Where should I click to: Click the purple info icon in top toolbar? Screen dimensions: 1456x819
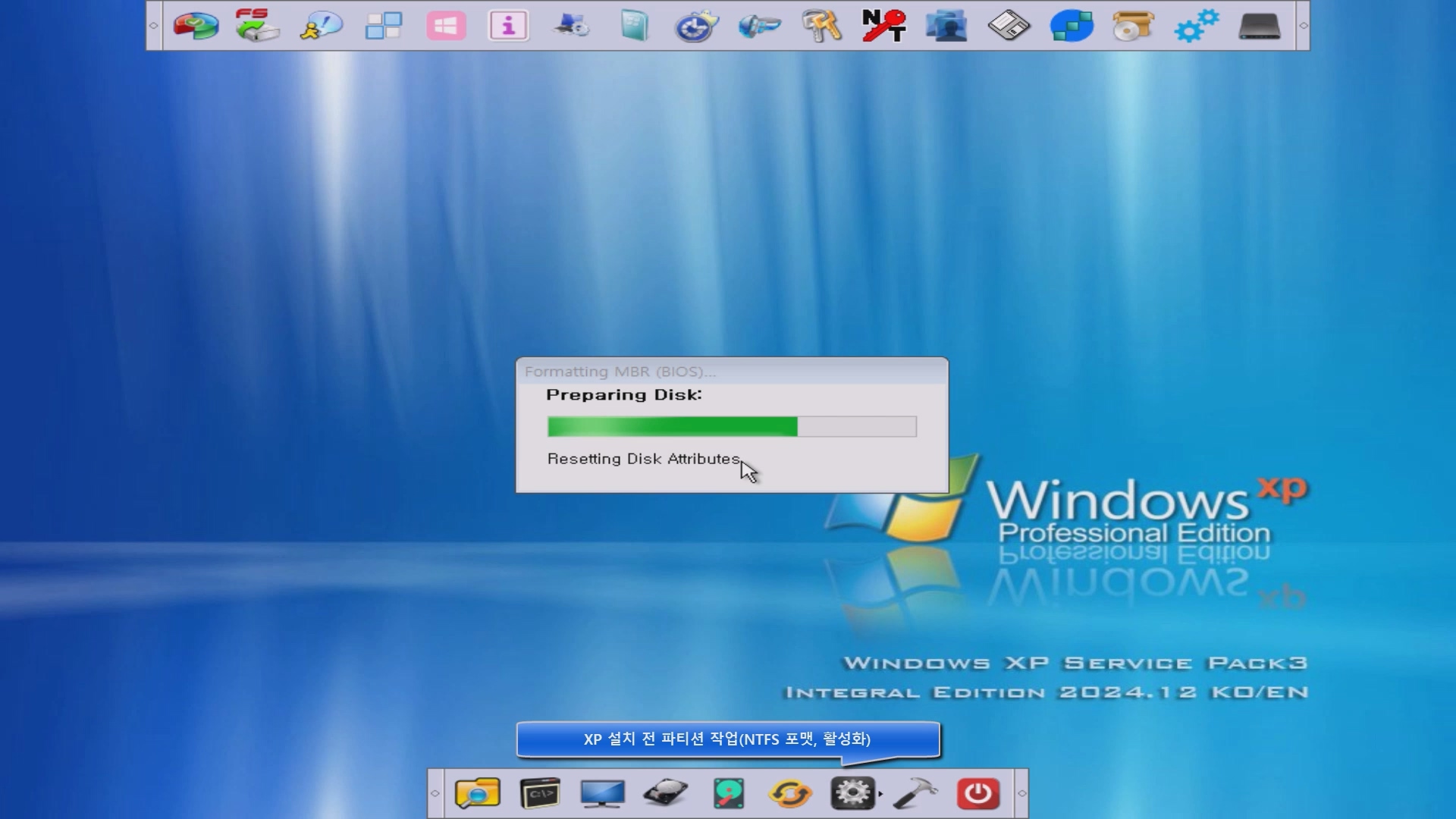(x=508, y=26)
